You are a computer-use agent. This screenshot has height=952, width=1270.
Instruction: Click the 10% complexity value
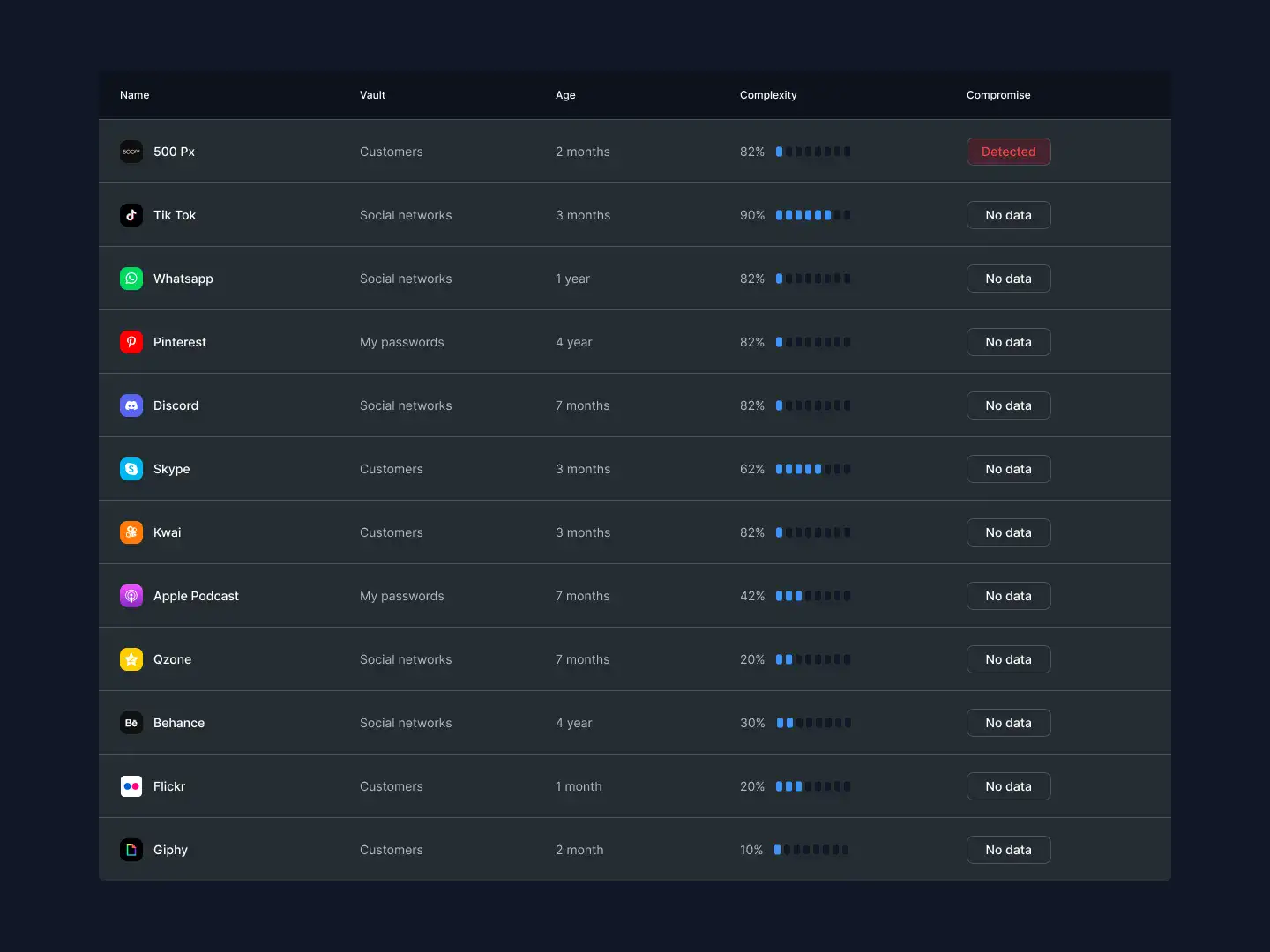[x=751, y=850]
